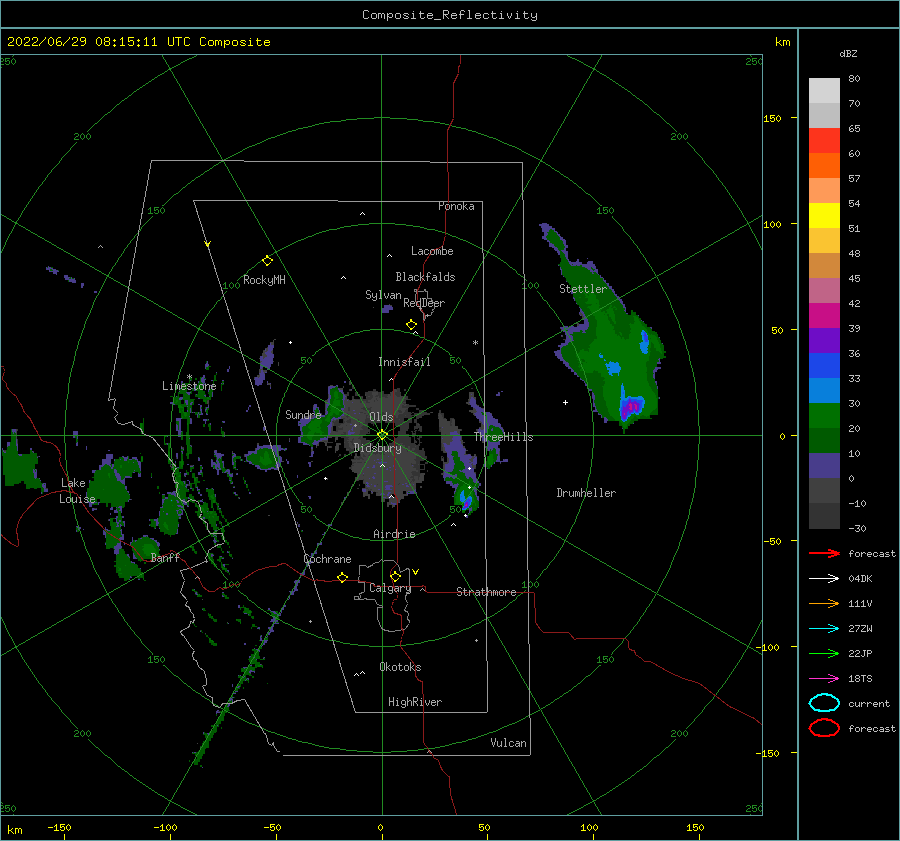The image size is (900, 841).
Task: Click the red forecast ellipse symbol
Action: point(824,728)
